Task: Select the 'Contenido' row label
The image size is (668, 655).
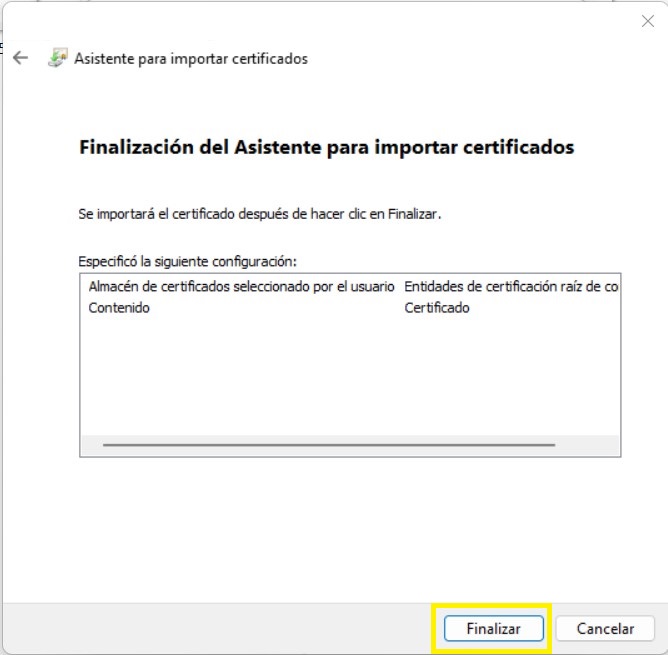Action: point(119,308)
